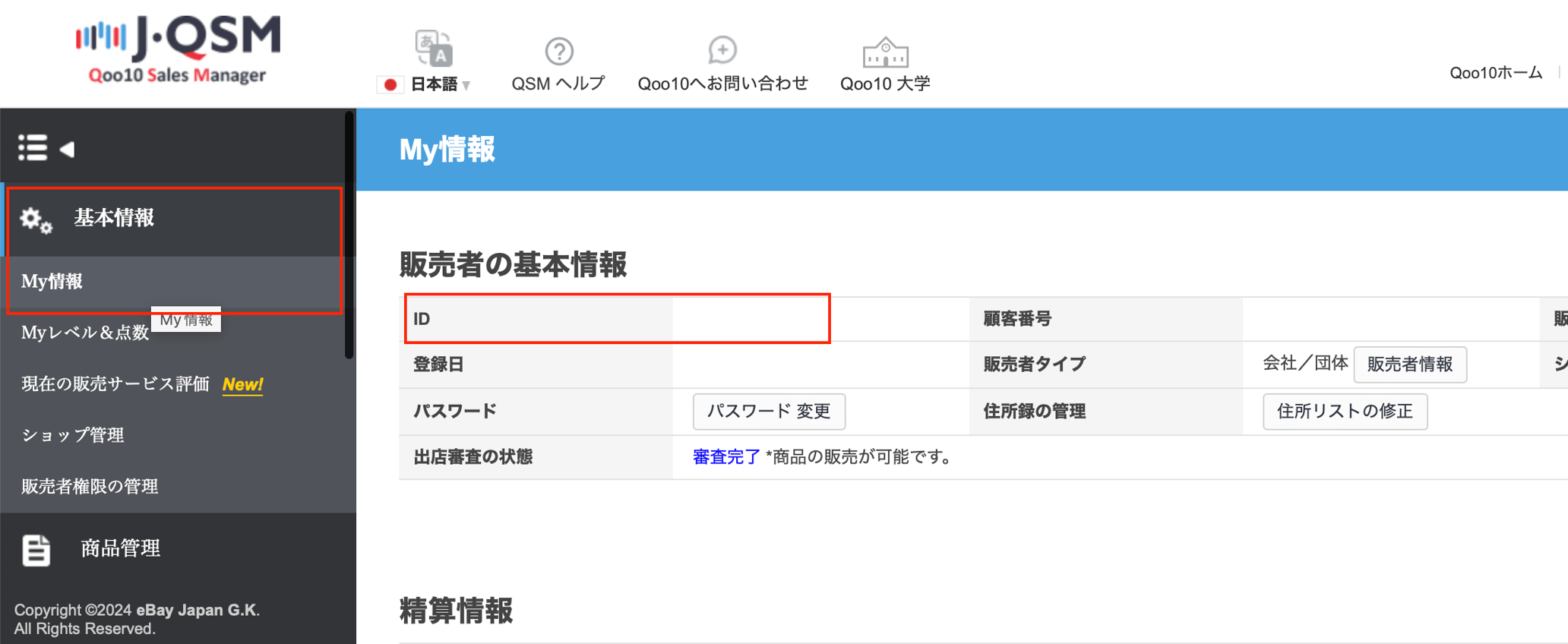Go to Qoo10ホーム
Image resolution: width=1568 pixels, height=644 pixels.
(1495, 72)
